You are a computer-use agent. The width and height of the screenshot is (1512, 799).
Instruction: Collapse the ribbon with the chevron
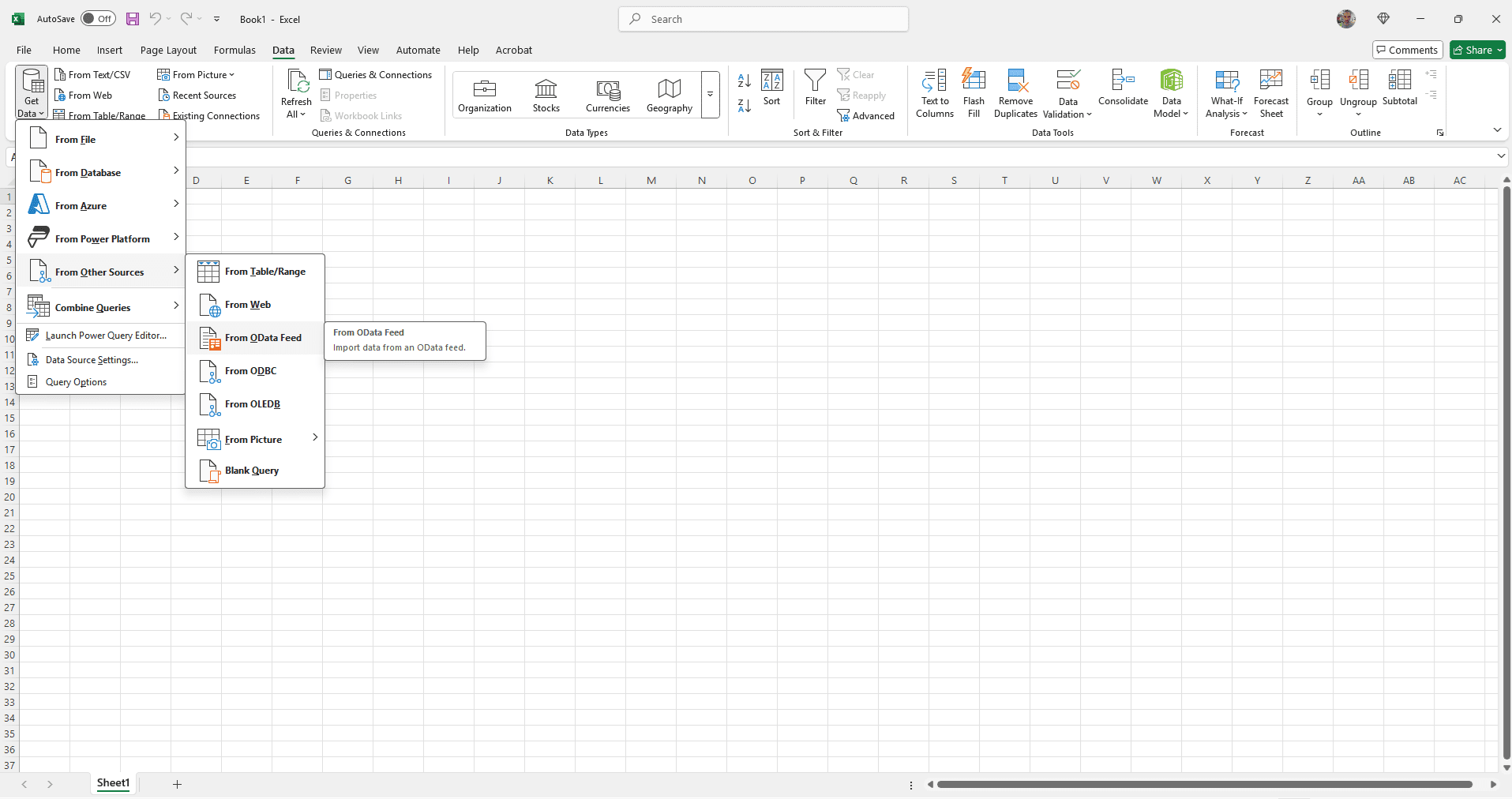tap(1497, 130)
